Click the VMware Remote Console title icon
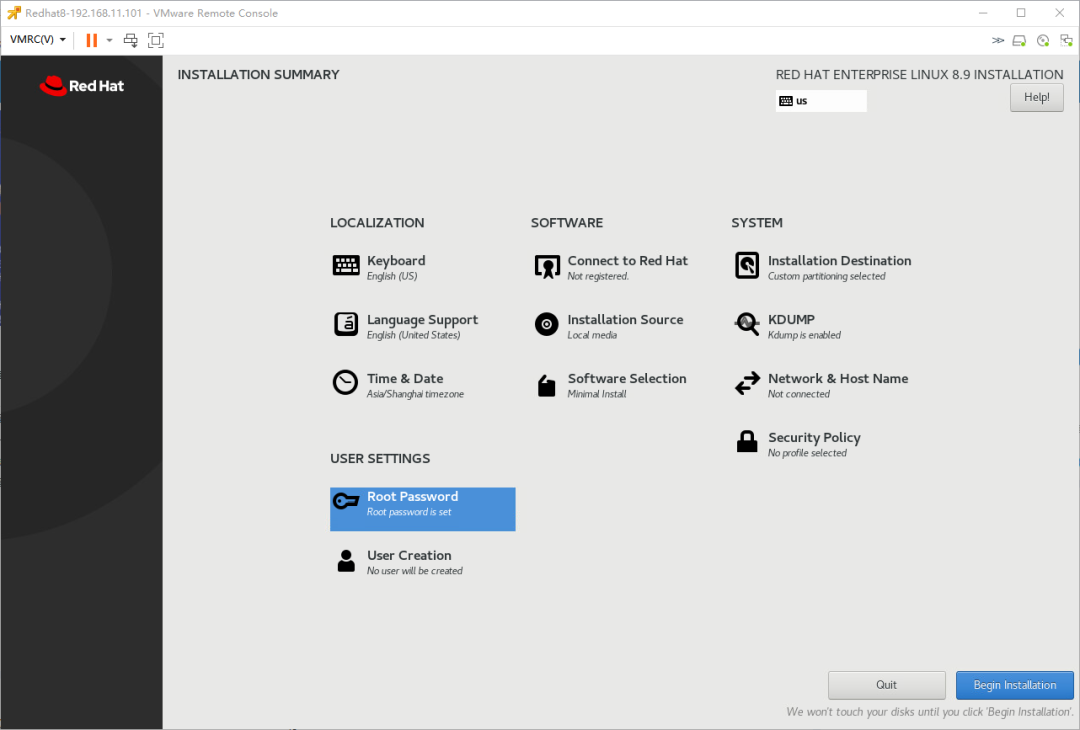The image size is (1080, 730). (x=14, y=13)
